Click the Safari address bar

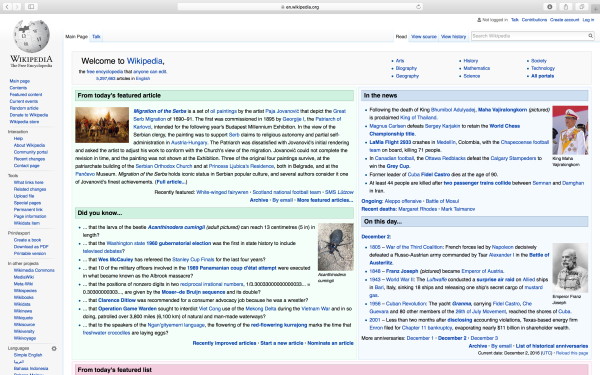300,7
